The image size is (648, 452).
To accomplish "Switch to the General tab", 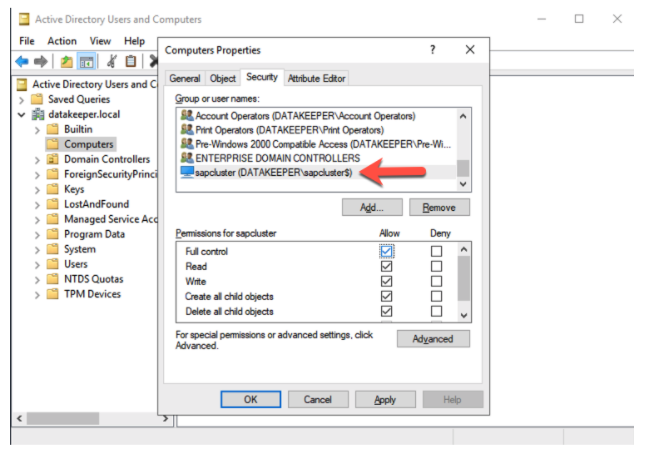I will pos(185,78).
